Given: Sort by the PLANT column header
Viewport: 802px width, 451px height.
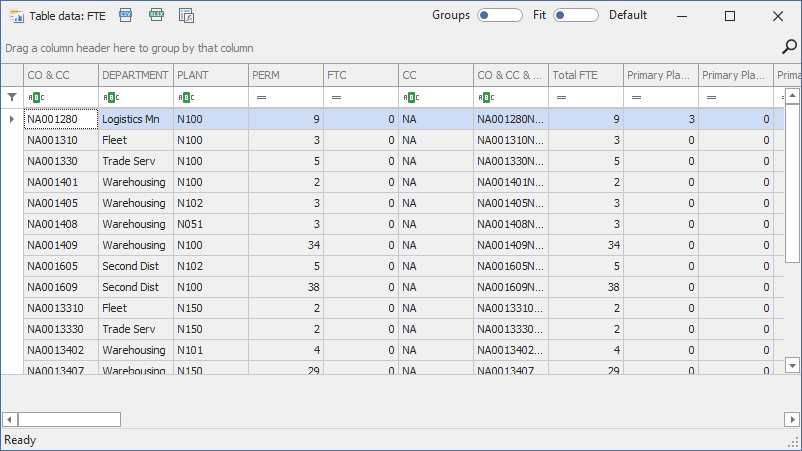Looking at the screenshot, I should point(210,75).
